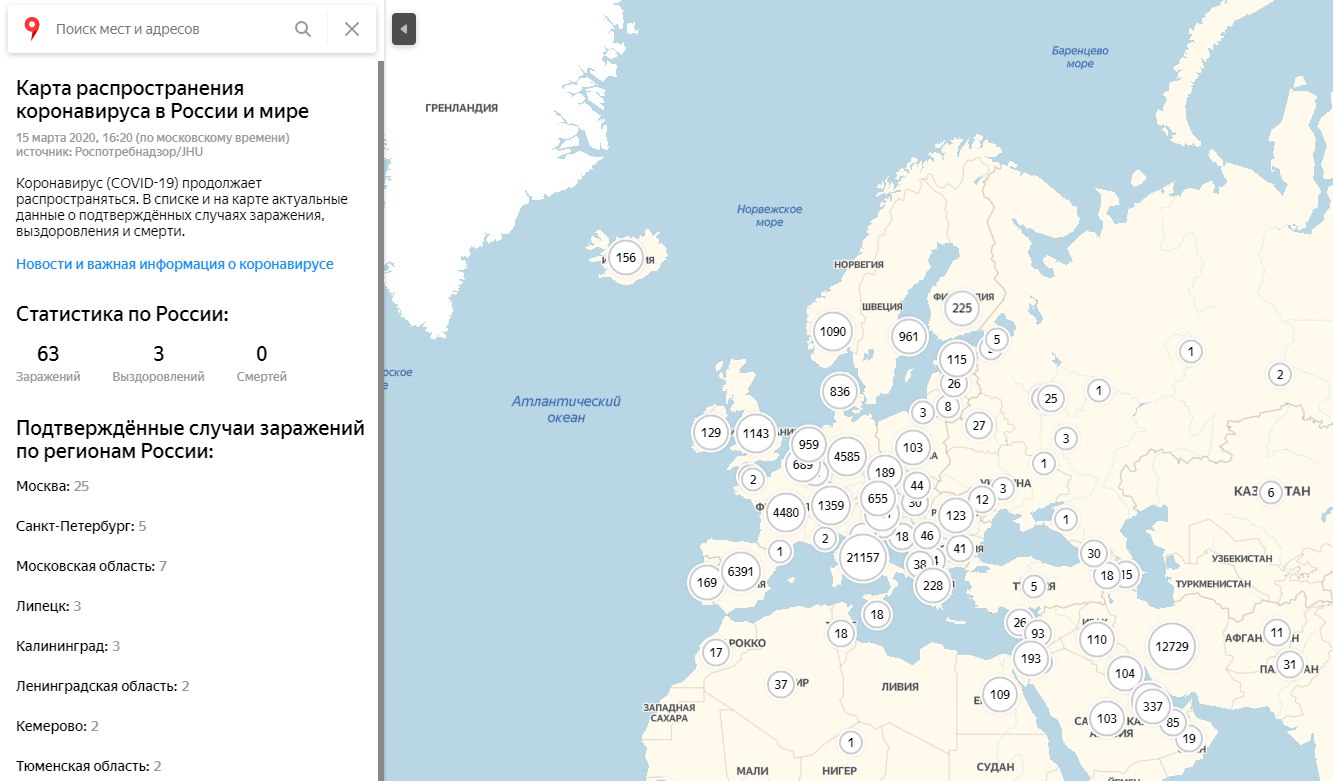Select Greece marker showing 228
The image size is (1333, 781).
click(x=933, y=585)
